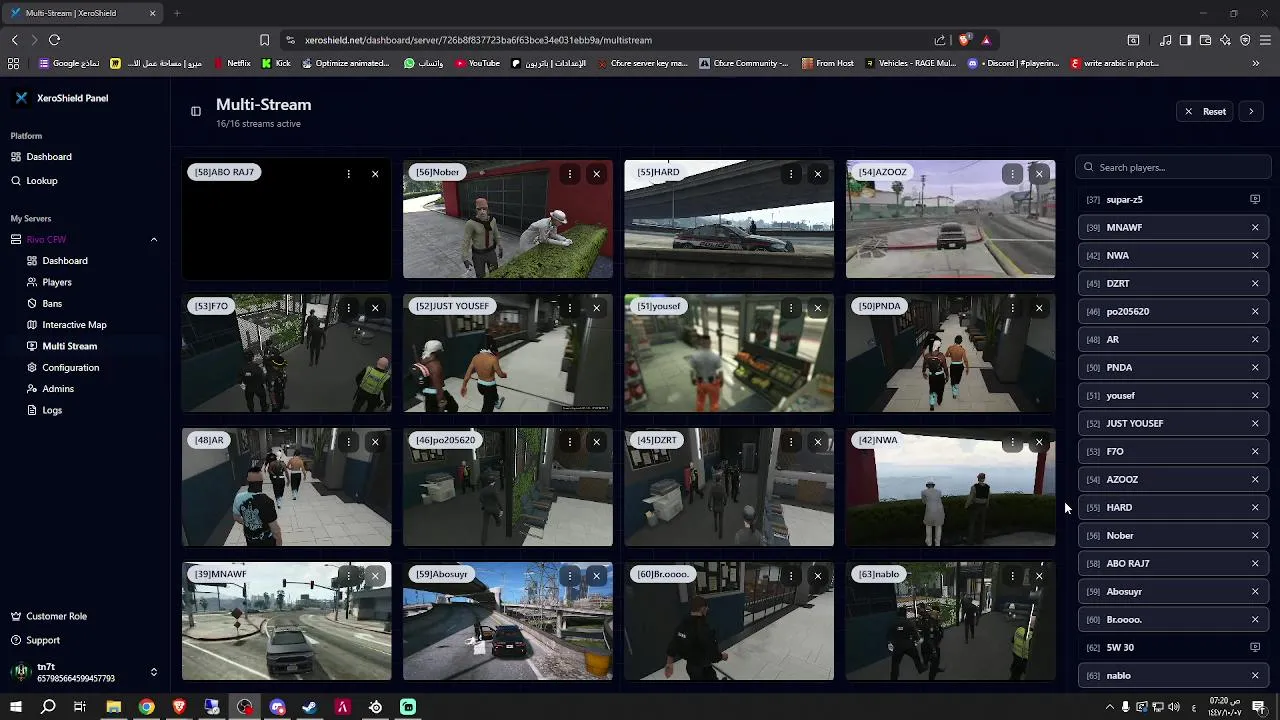
Task: Remove DZRT stream via sidebar X
Action: (1255, 283)
